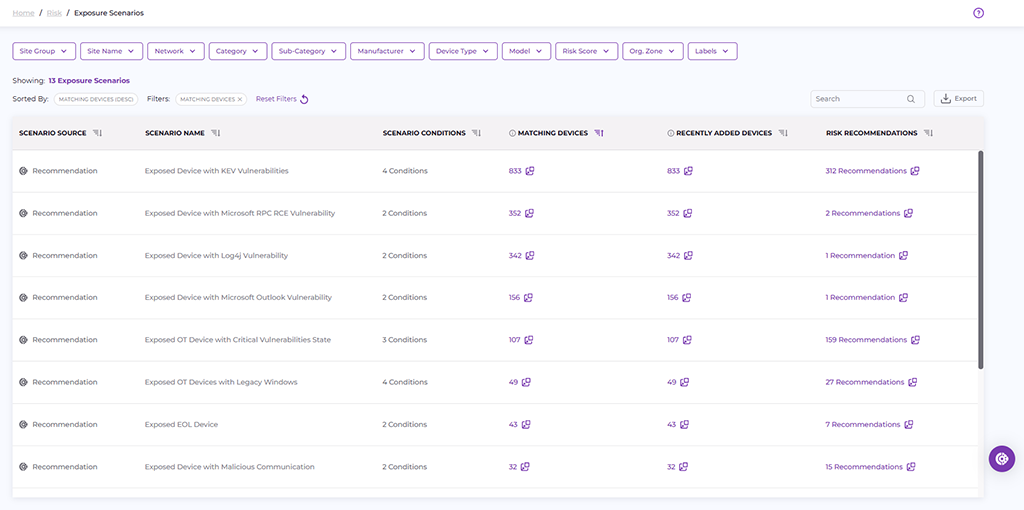Open the icon next to 27 Recommendations
This screenshot has height=510, width=1024.
[913, 382]
